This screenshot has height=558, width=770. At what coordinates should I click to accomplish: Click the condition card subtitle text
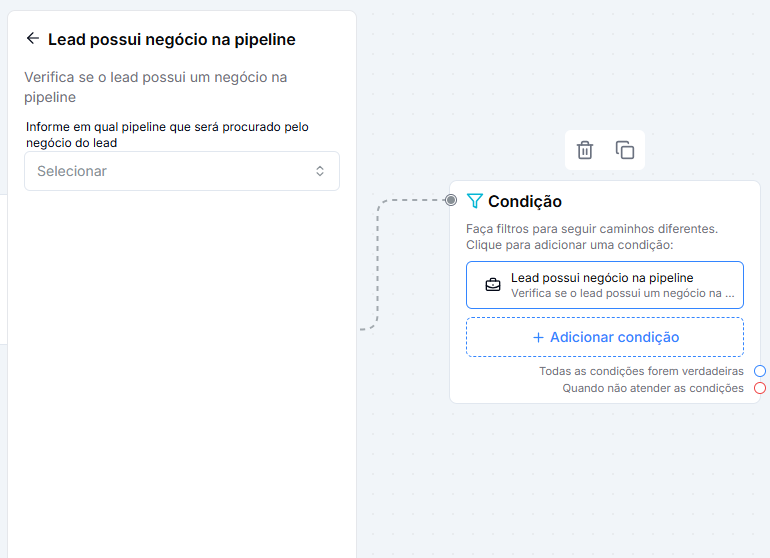pos(622,293)
